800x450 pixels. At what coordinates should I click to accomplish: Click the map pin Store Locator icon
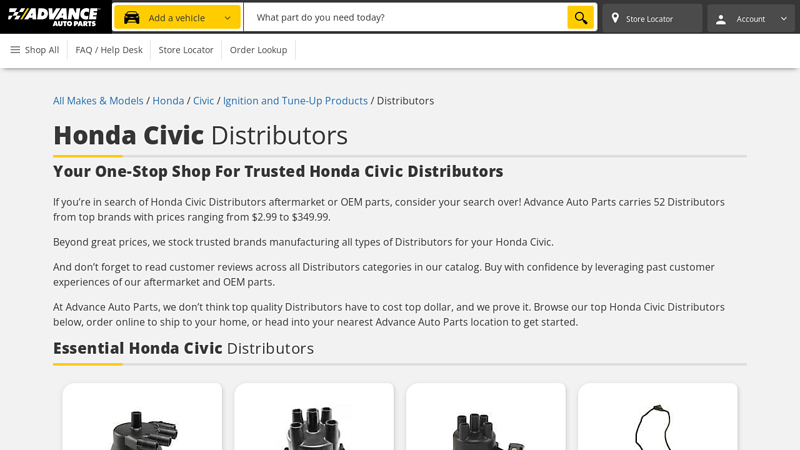[x=615, y=18]
